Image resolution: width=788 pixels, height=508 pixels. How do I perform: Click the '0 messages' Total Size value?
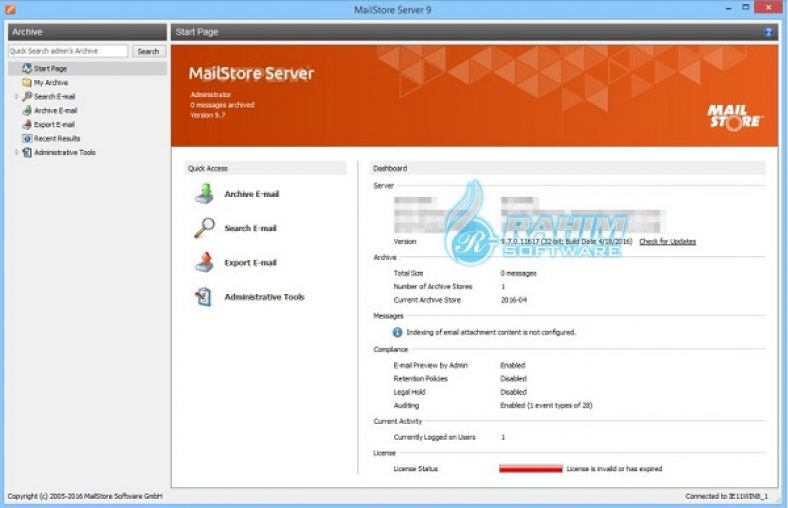519,273
